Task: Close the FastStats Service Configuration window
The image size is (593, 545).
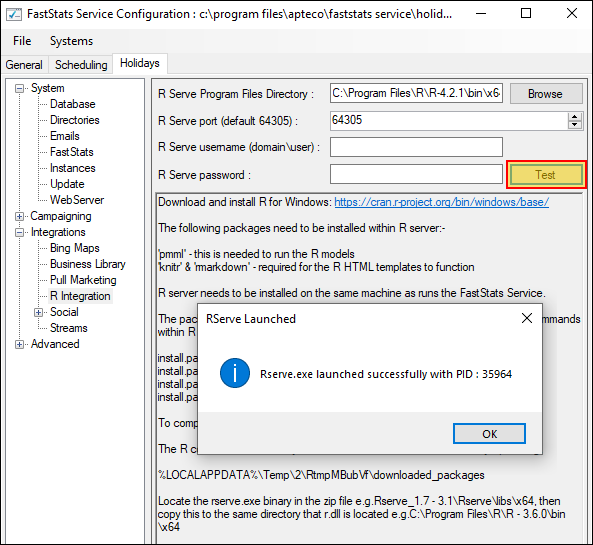Action: 572,14
